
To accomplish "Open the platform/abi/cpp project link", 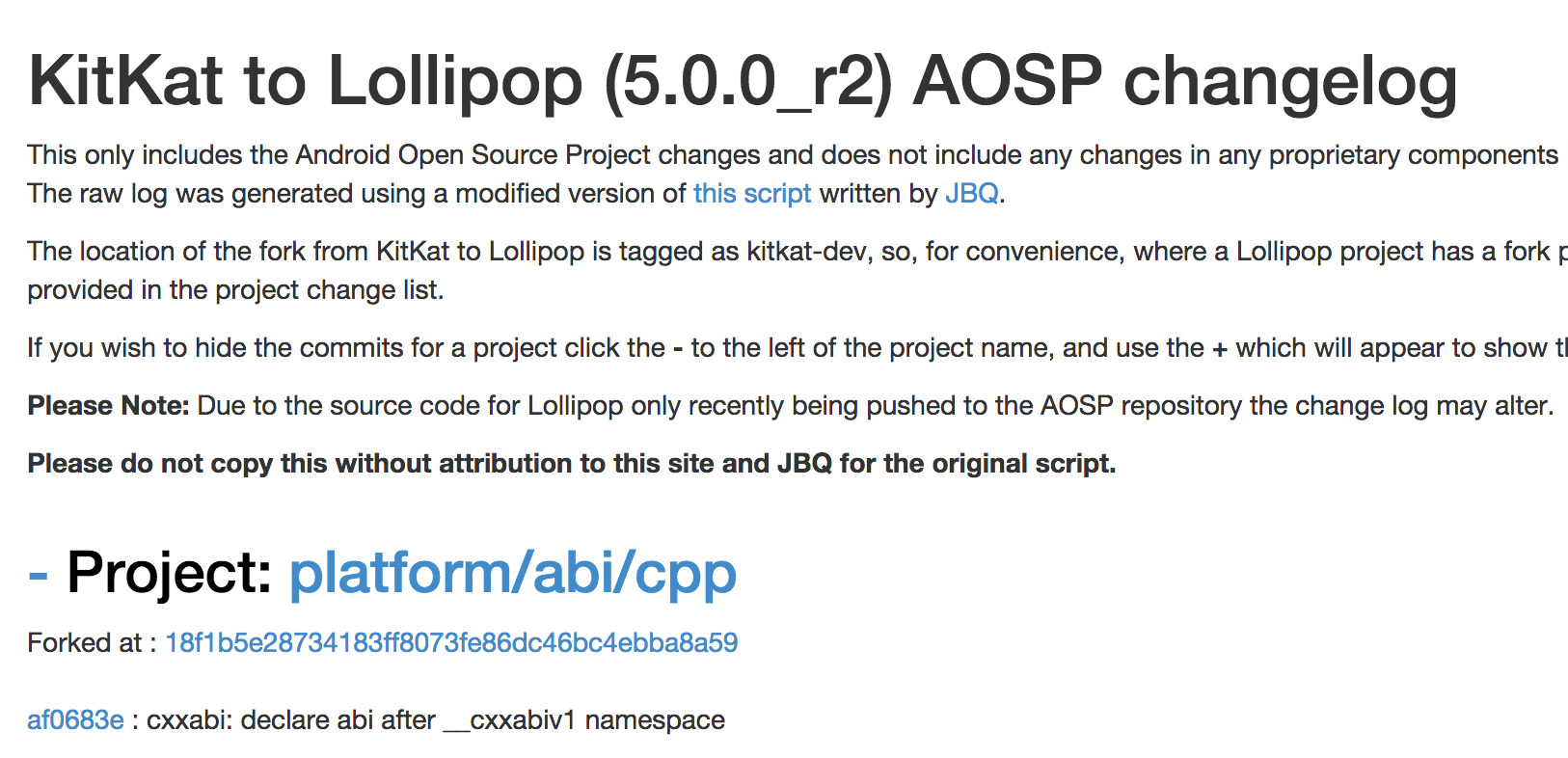I will click(x=512, y=574).
